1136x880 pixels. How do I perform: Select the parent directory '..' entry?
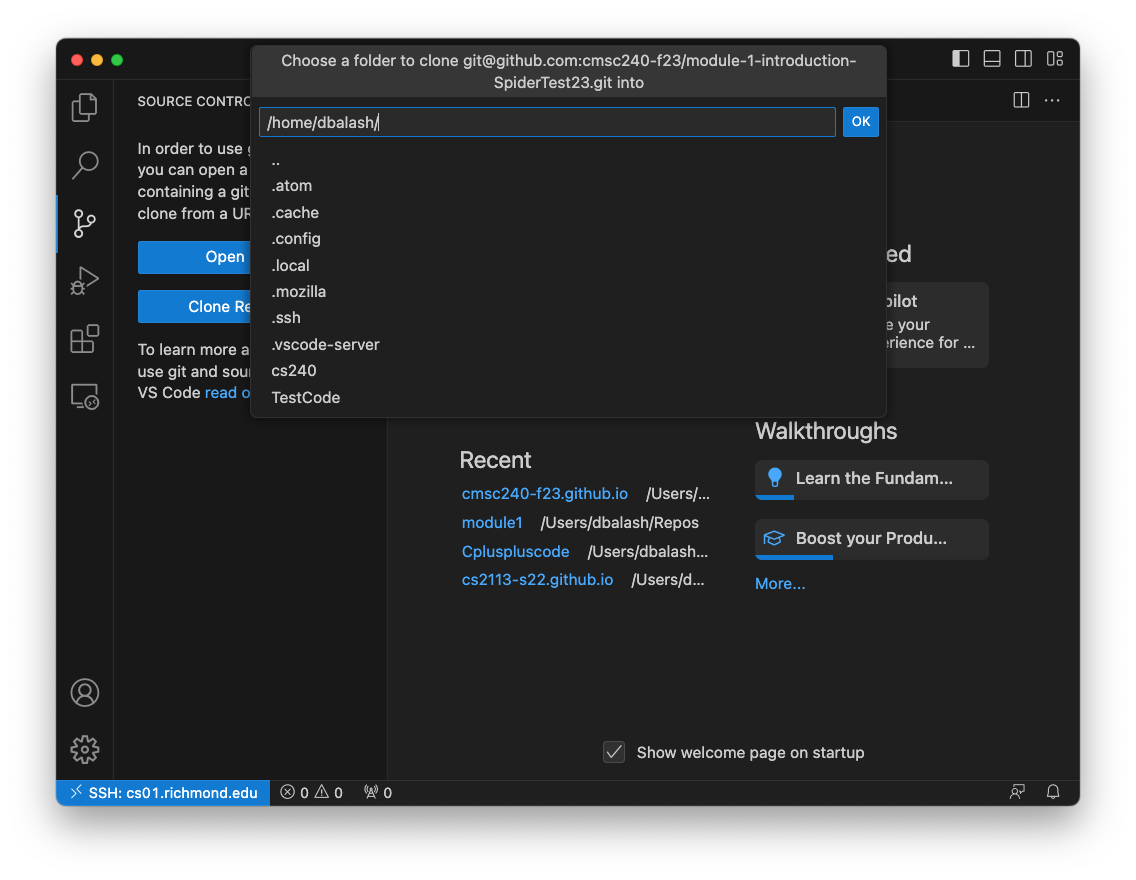(568, 160)
